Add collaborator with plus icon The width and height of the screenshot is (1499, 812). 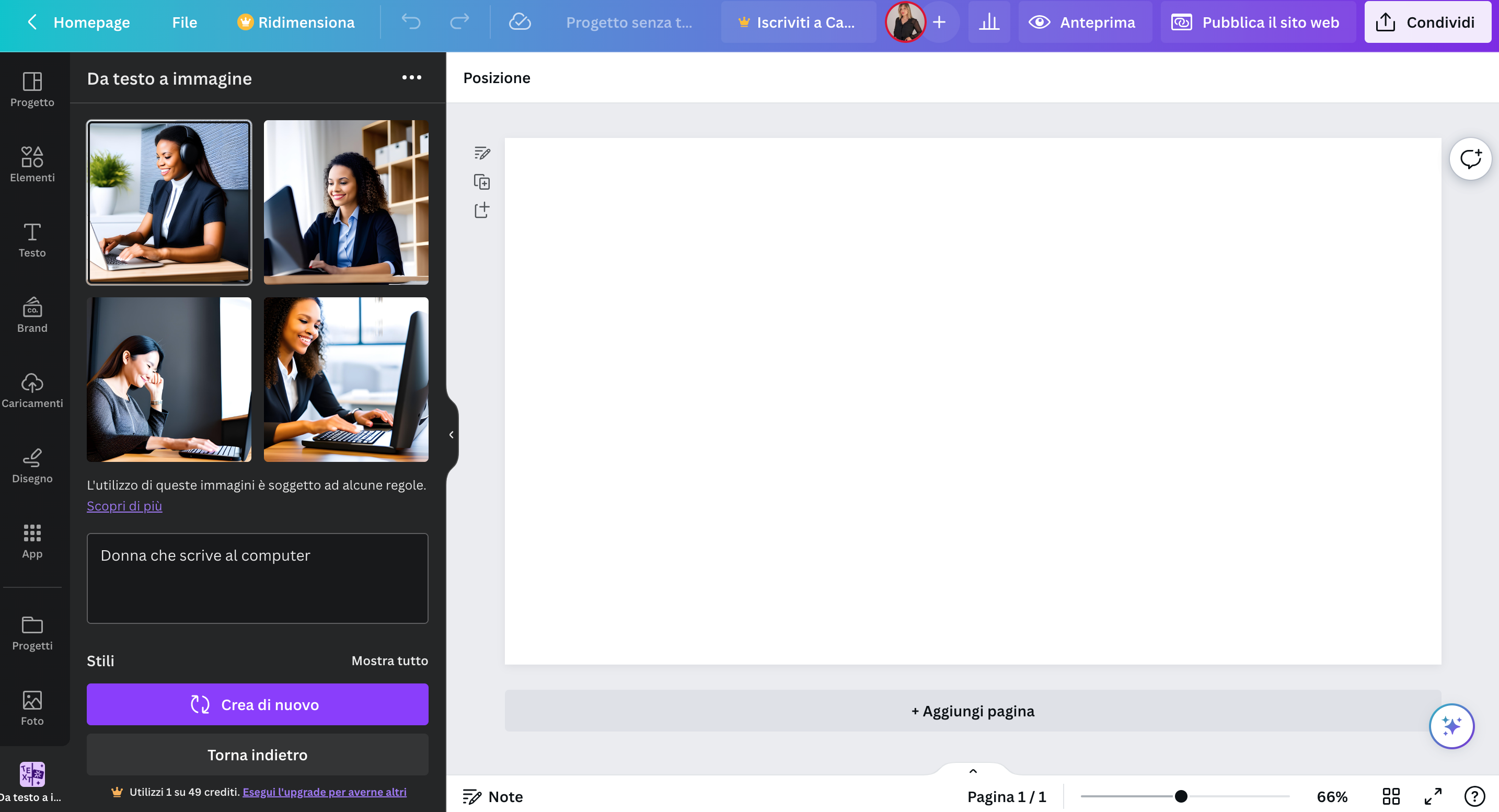coord(939,22)
